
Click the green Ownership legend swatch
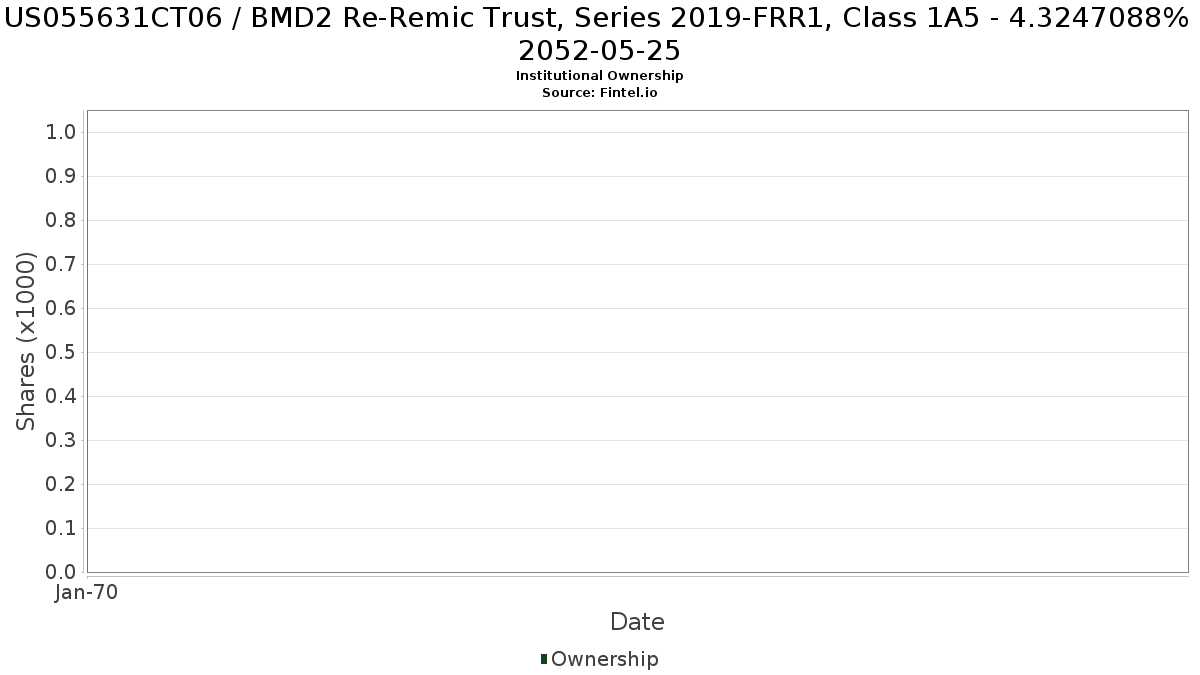544,659
